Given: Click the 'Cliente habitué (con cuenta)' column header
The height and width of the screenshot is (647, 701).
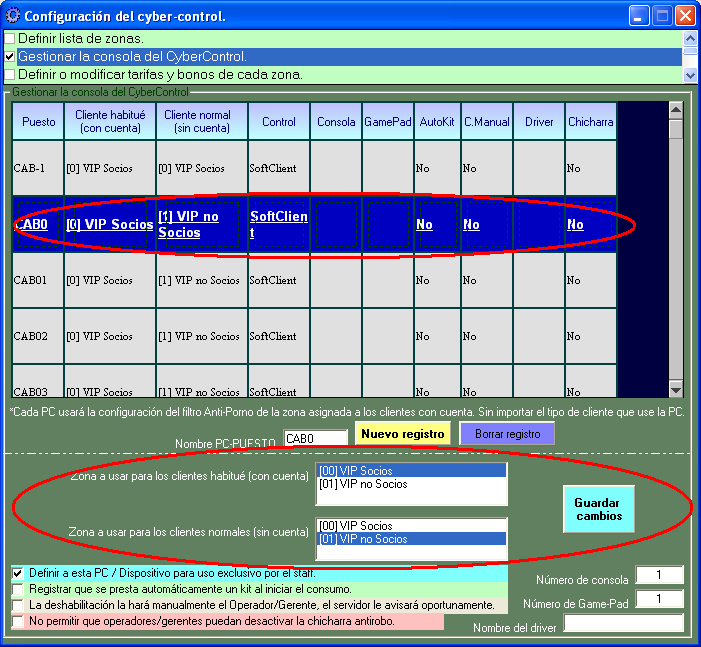Looking at the screenshot, I should pos(110,122).
